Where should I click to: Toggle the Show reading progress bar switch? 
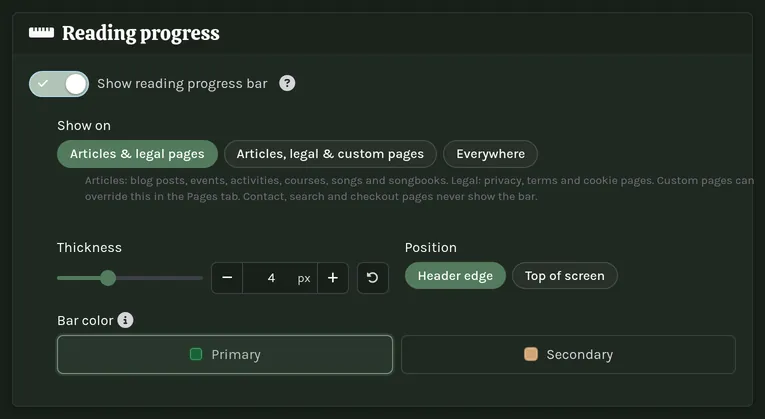59,84
